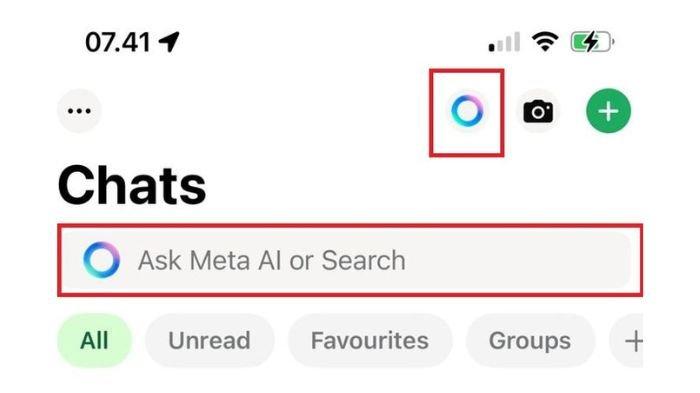This screenshot has width=700, height=393.
Task: Select the All chats filter
Action: point(95,341)
